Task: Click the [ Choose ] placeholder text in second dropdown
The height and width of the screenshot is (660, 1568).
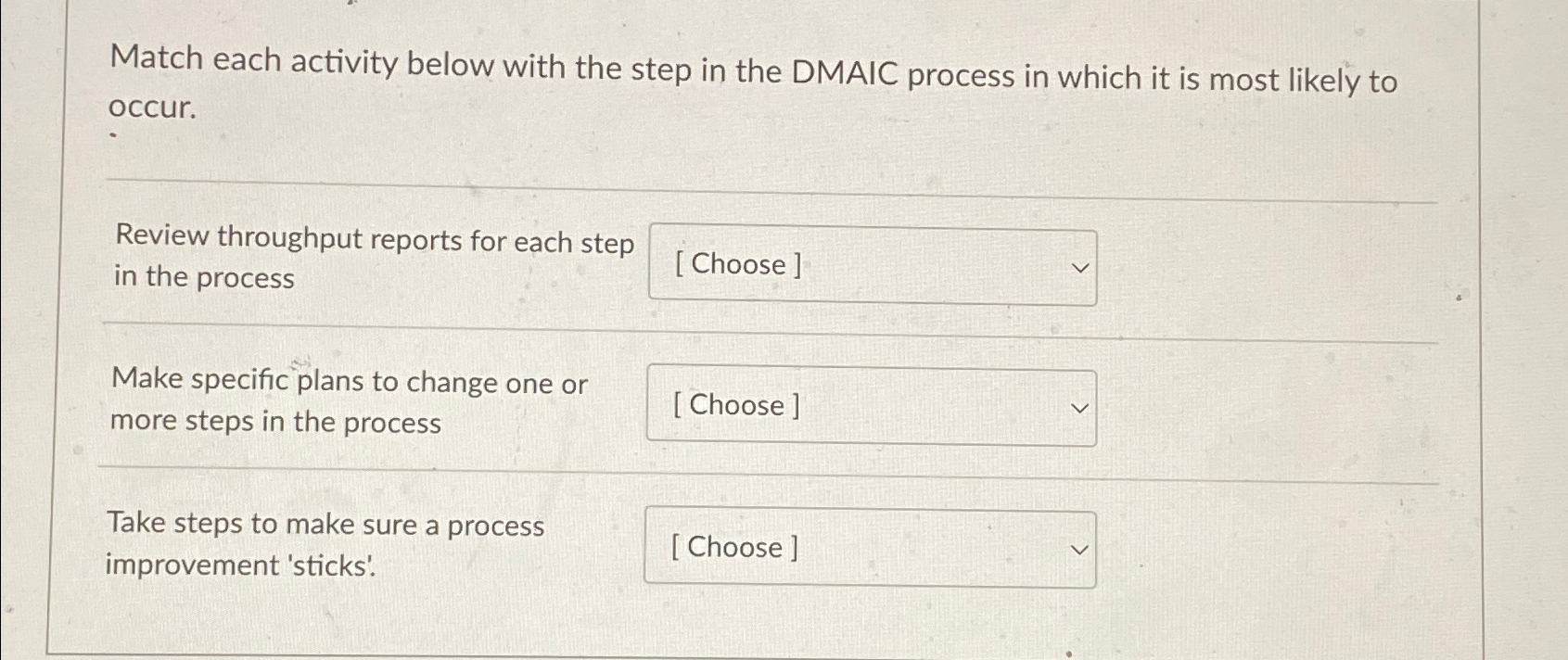Action: pyautogui.click(x=735, y=406)
